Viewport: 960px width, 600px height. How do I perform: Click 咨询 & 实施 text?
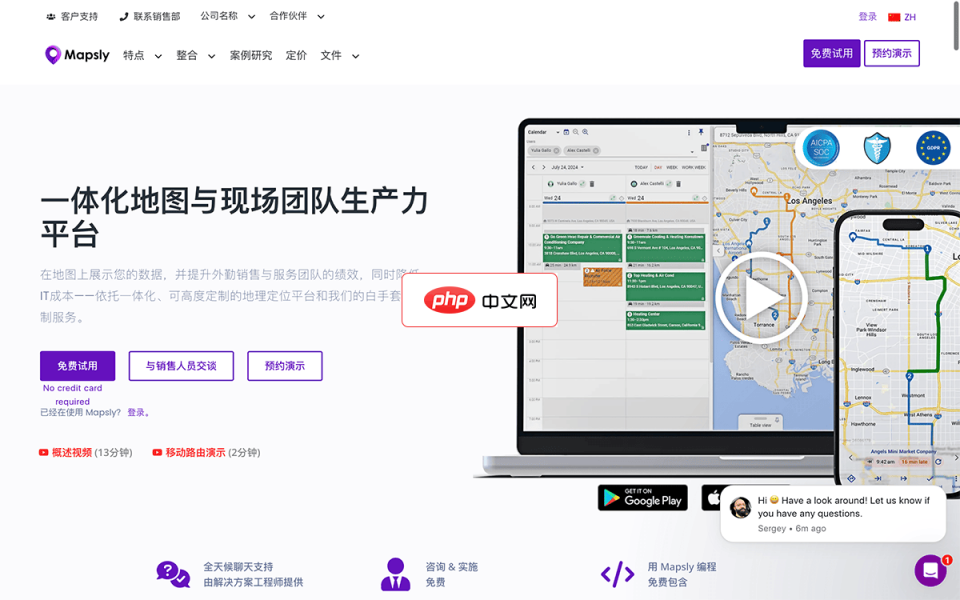tap(452, 567)
